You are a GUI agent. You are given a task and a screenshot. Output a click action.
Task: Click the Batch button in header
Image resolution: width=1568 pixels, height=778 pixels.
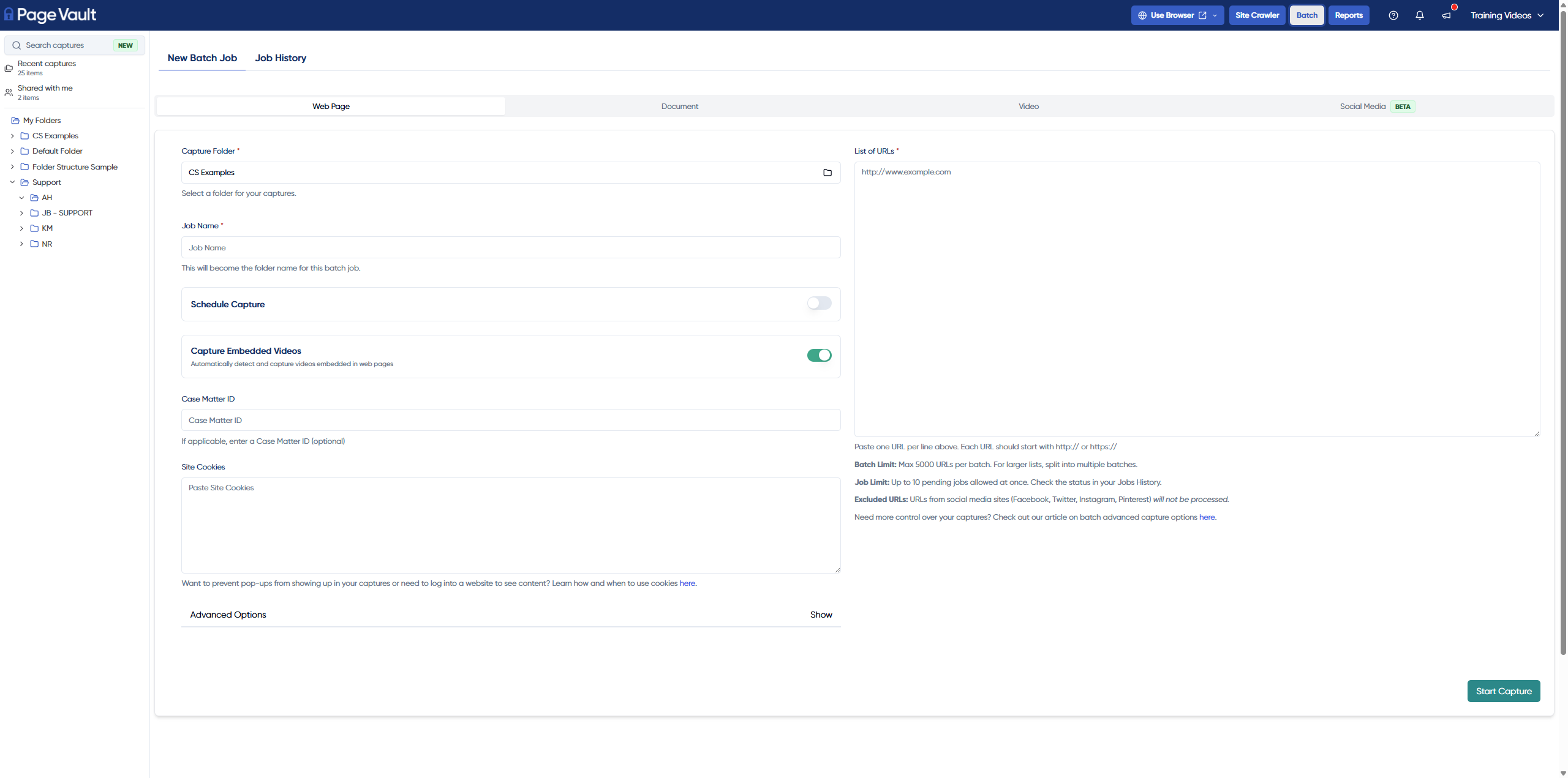pyautogui.click(x=1307, y=15)
